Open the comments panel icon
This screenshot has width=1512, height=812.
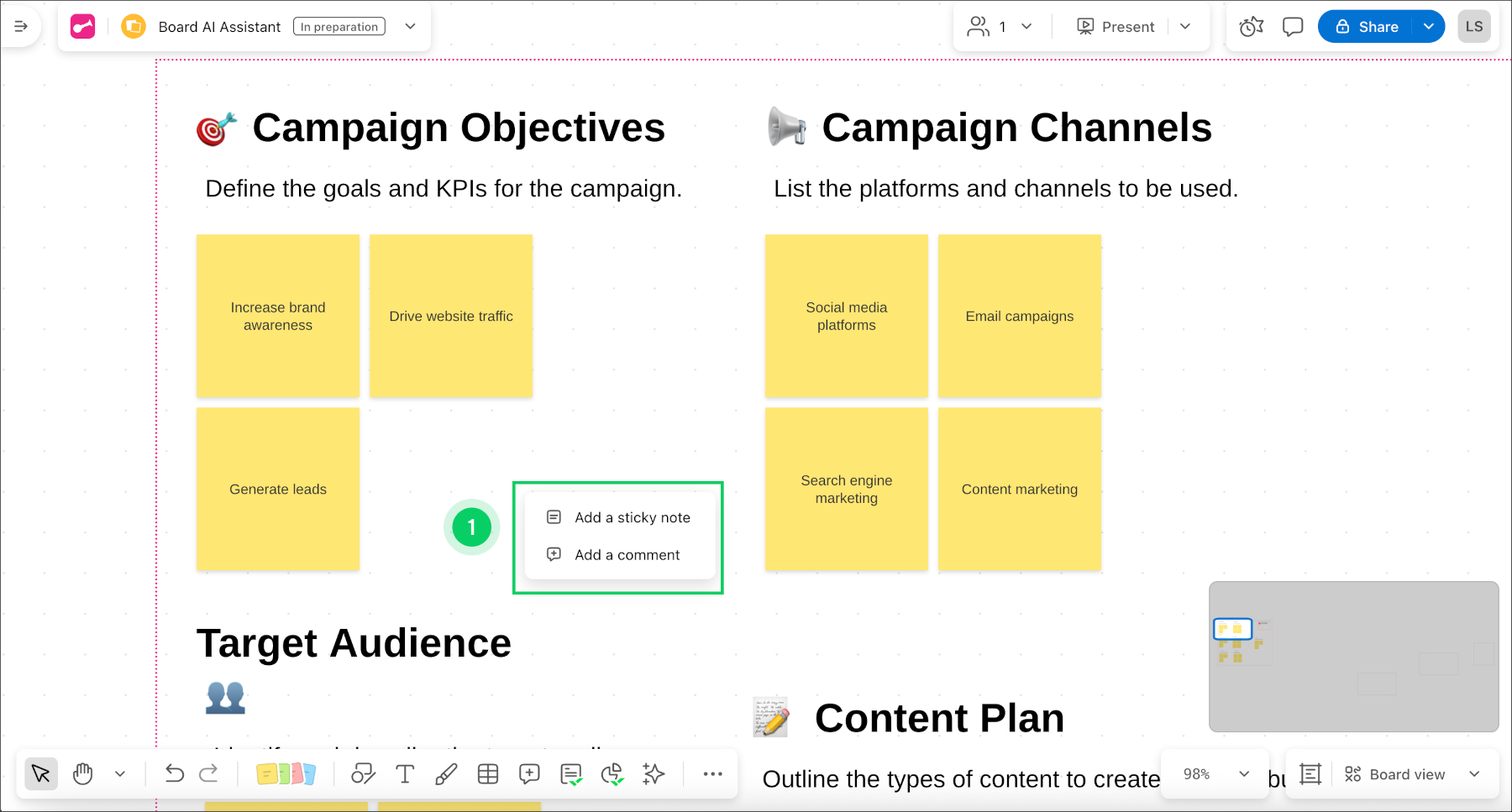(1293, 27)
